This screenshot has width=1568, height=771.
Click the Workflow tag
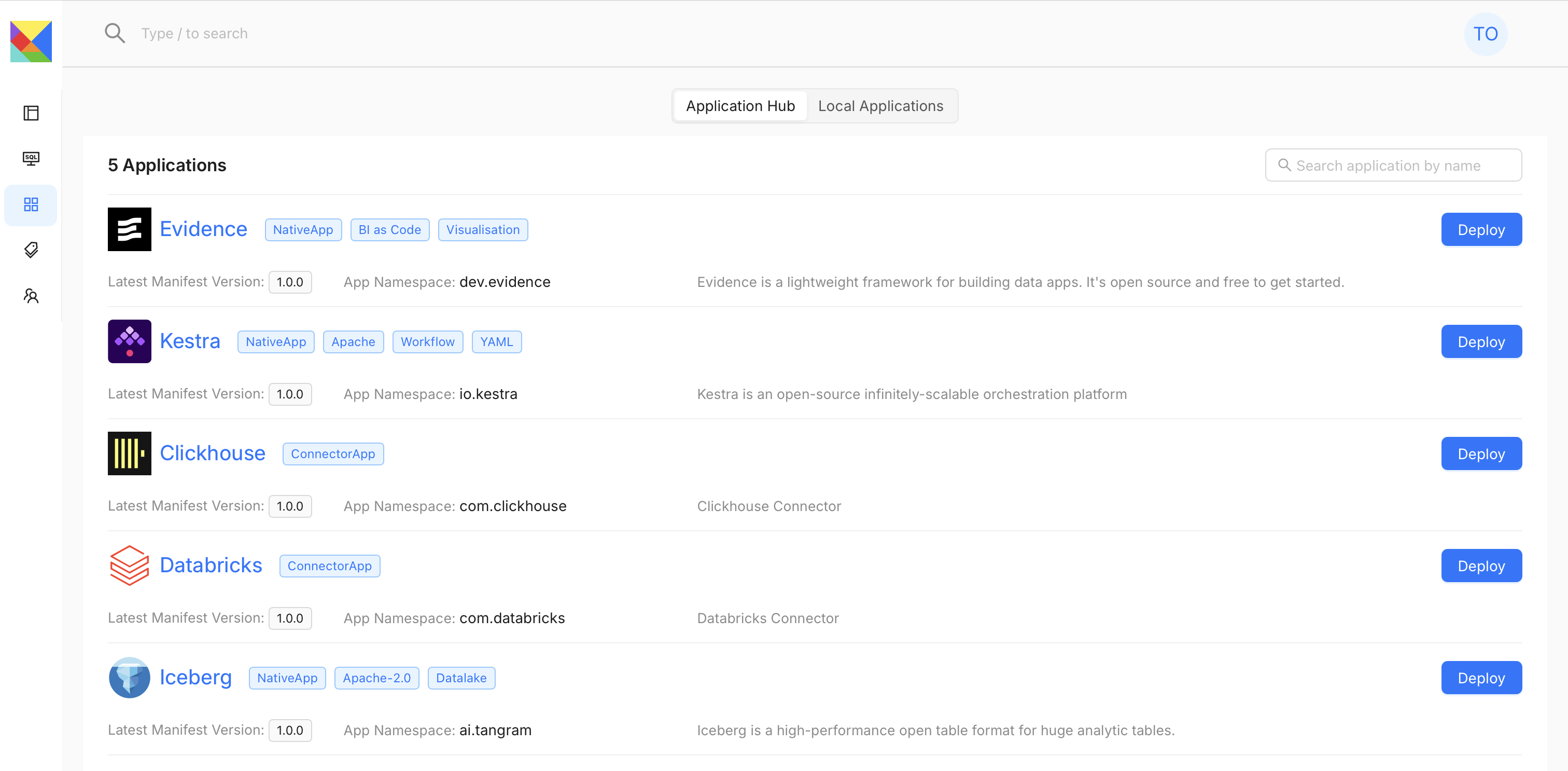coord(427,341)
